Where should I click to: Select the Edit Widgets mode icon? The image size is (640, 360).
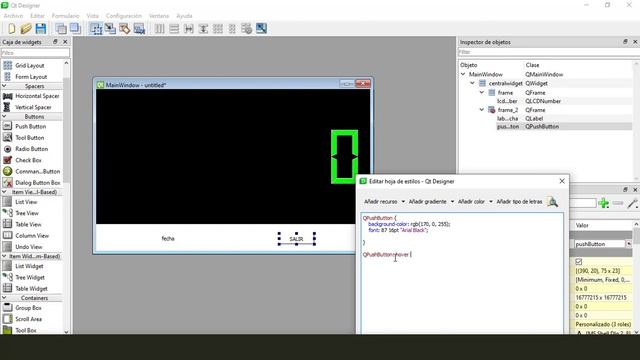pos(96,29)
